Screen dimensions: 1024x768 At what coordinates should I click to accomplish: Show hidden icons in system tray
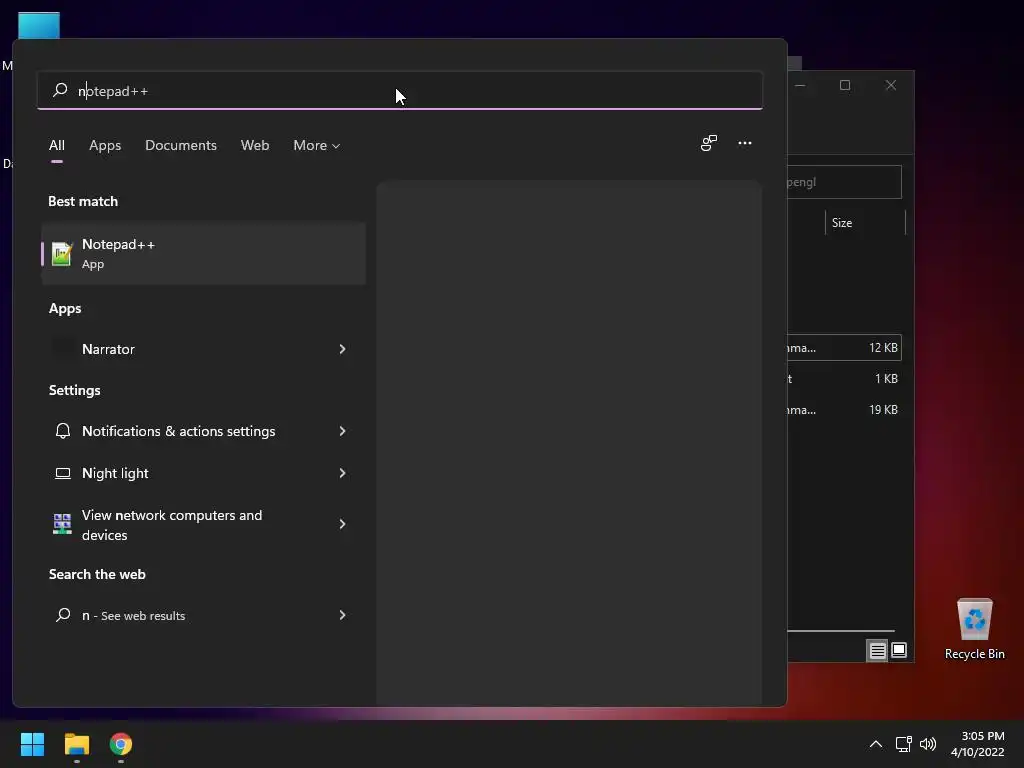pos(876,744)
